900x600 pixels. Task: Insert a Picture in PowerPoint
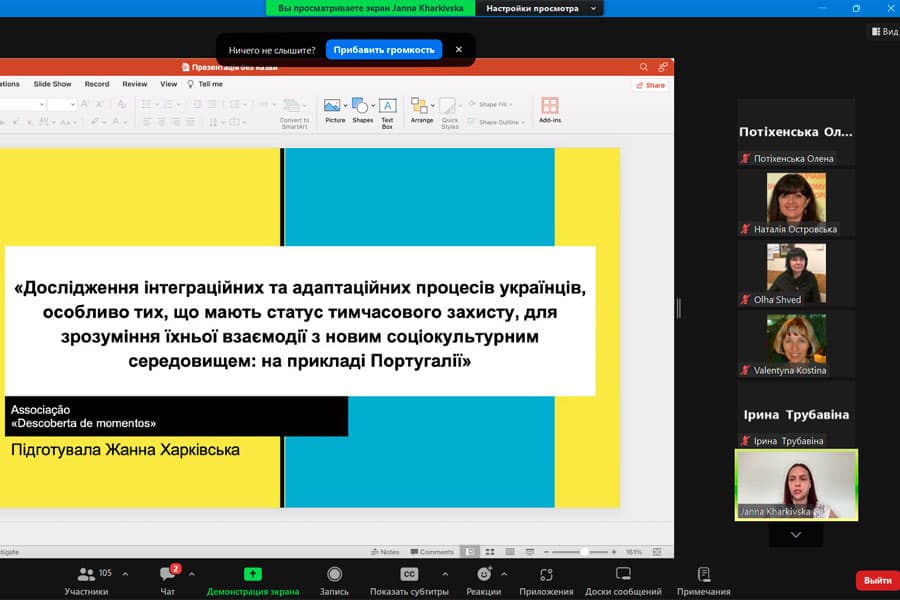point(333,105)
